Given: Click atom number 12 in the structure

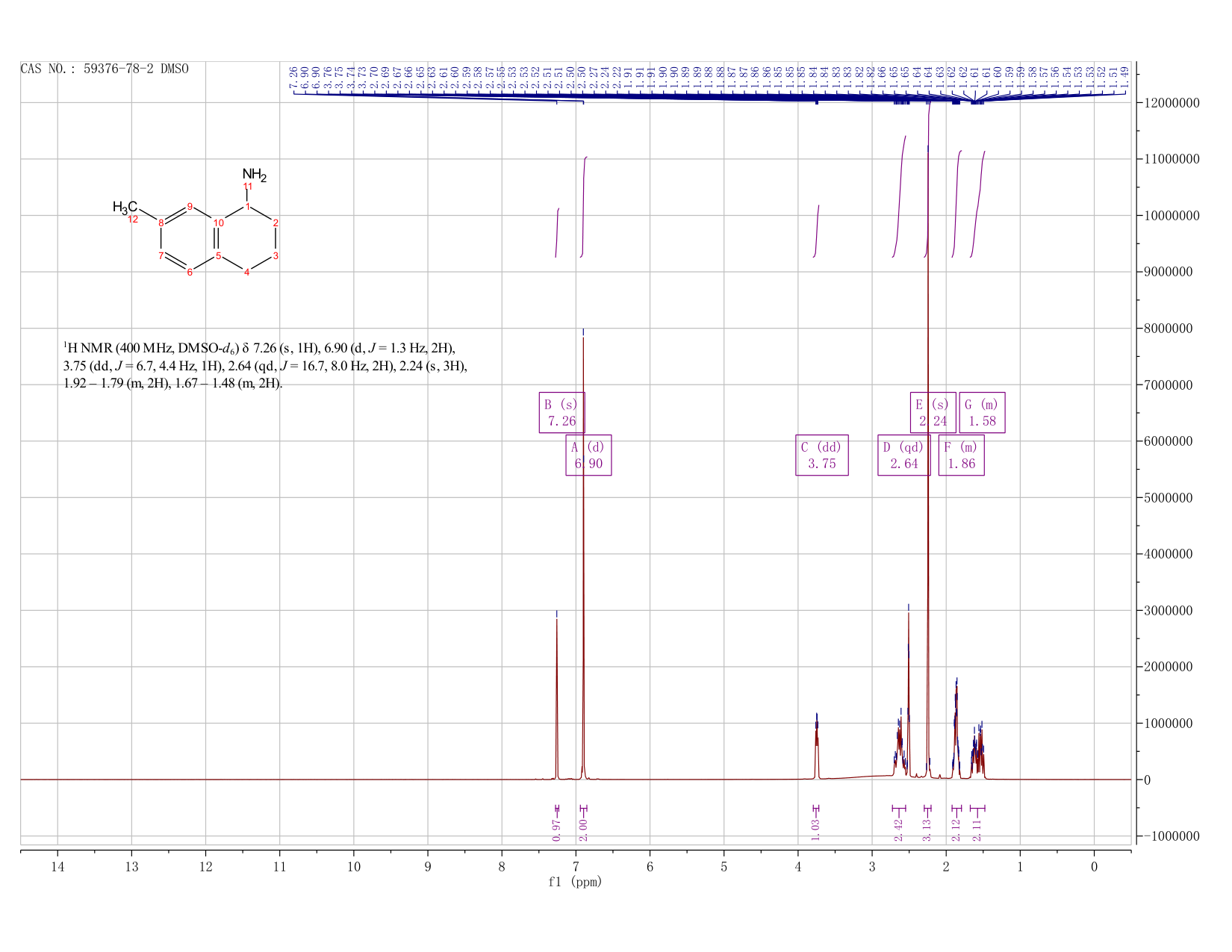Looking at the screenshot, I should point(133,219).
